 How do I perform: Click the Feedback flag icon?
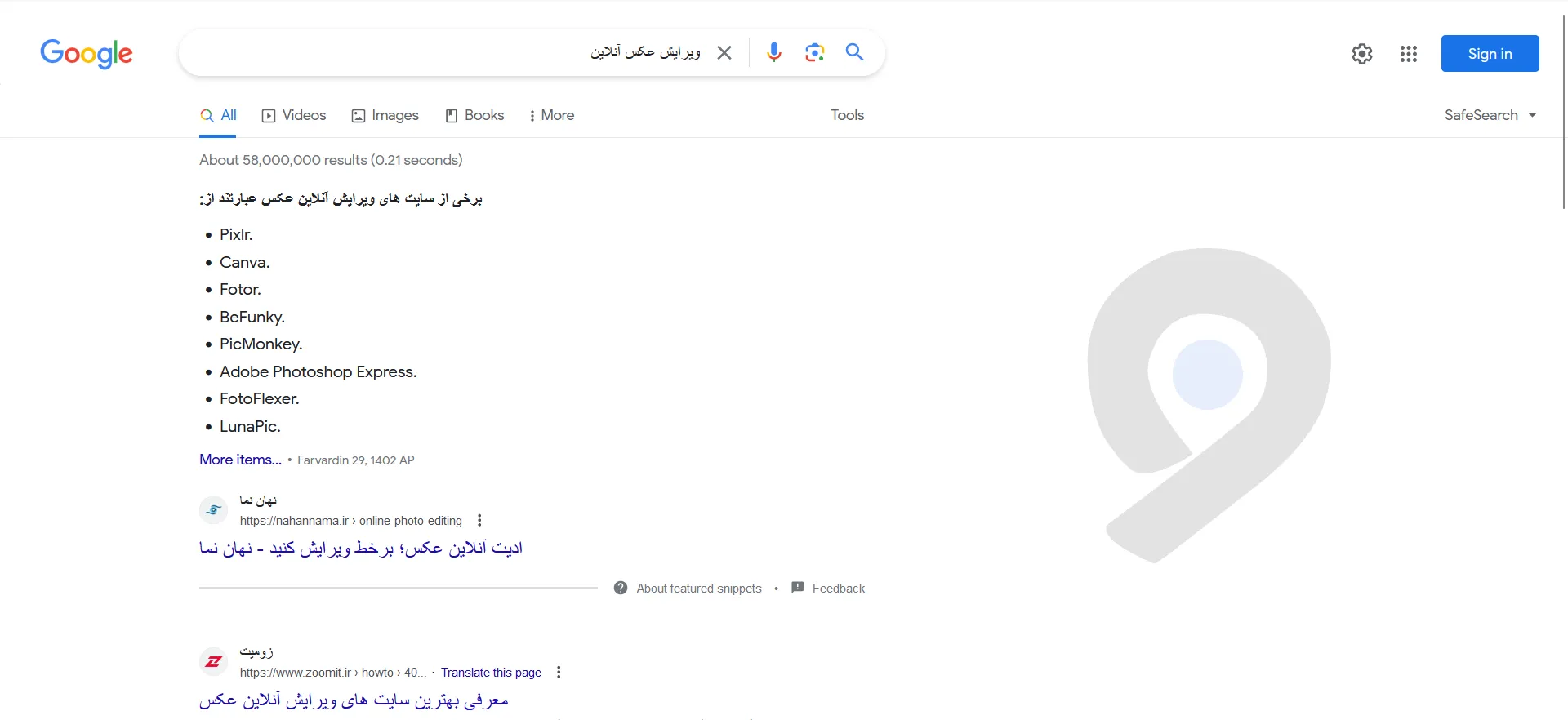click(798, 588)
